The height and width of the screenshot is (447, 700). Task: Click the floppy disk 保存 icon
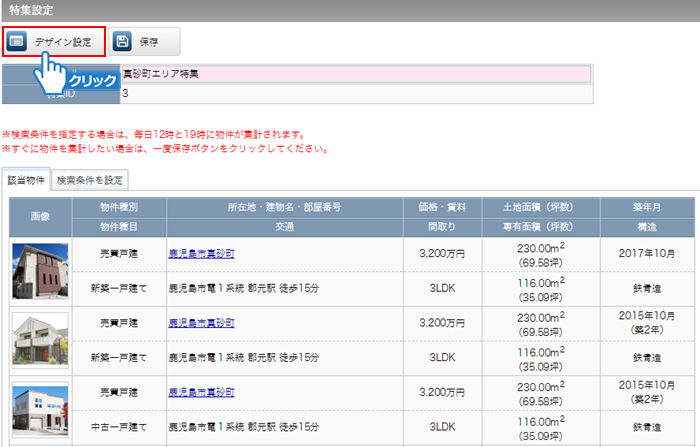point(123,42)
